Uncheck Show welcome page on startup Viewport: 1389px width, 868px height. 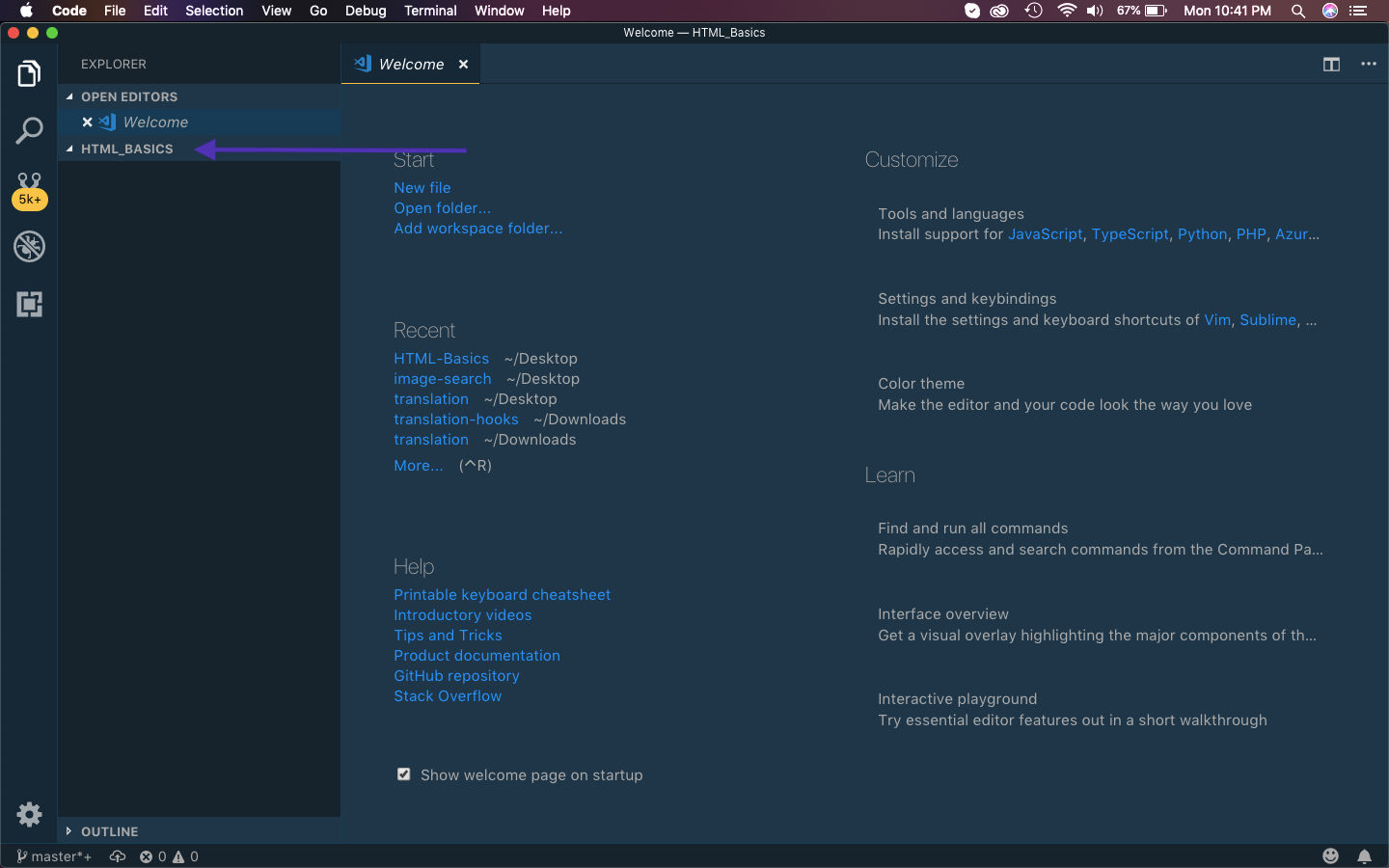pyautogui.click(x=404, y=774)
